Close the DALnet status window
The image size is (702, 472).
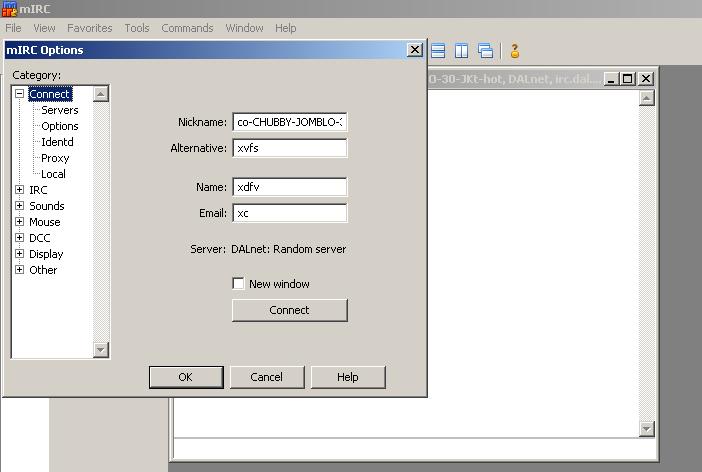point(646,79)
